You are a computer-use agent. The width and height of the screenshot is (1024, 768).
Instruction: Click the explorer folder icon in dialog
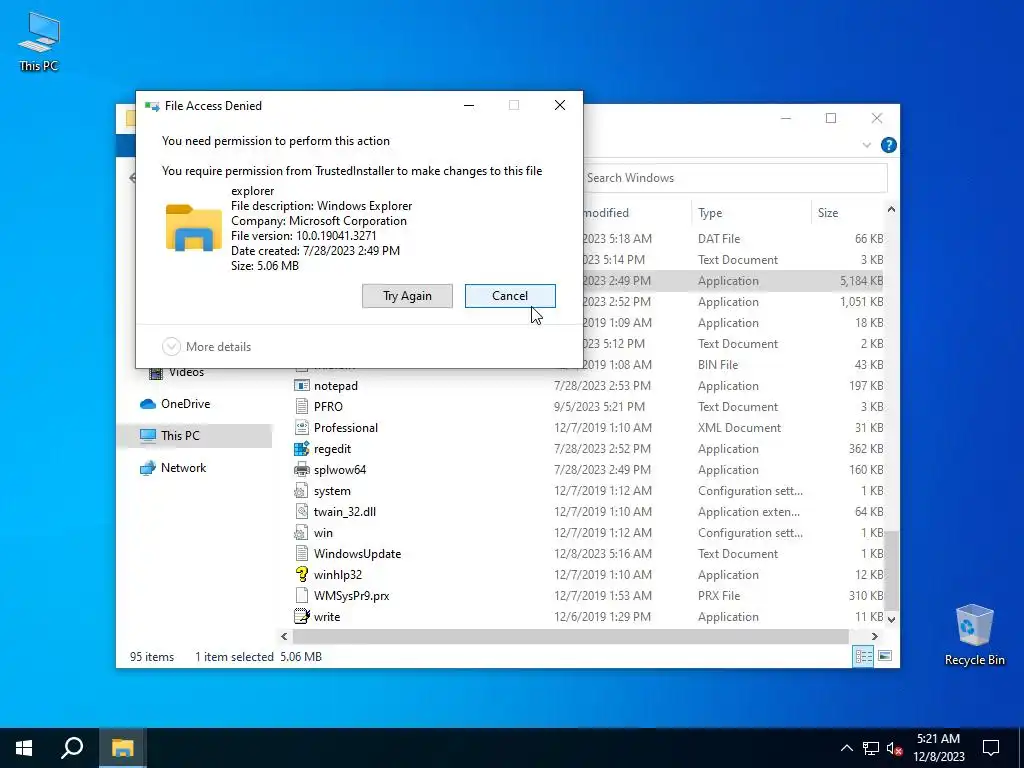click(x=193, y=227)
